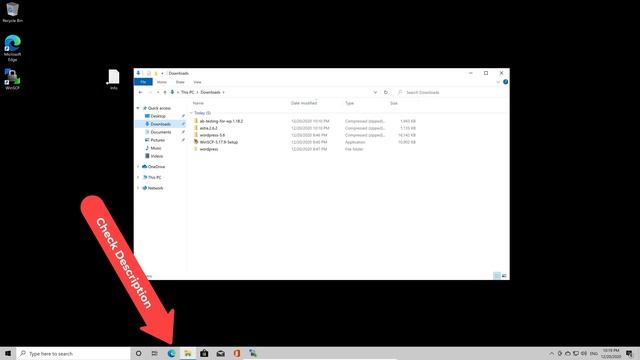Screen dimensions: 640x360
Task: Expand the This PC tree node
Action: click(138, 178)
